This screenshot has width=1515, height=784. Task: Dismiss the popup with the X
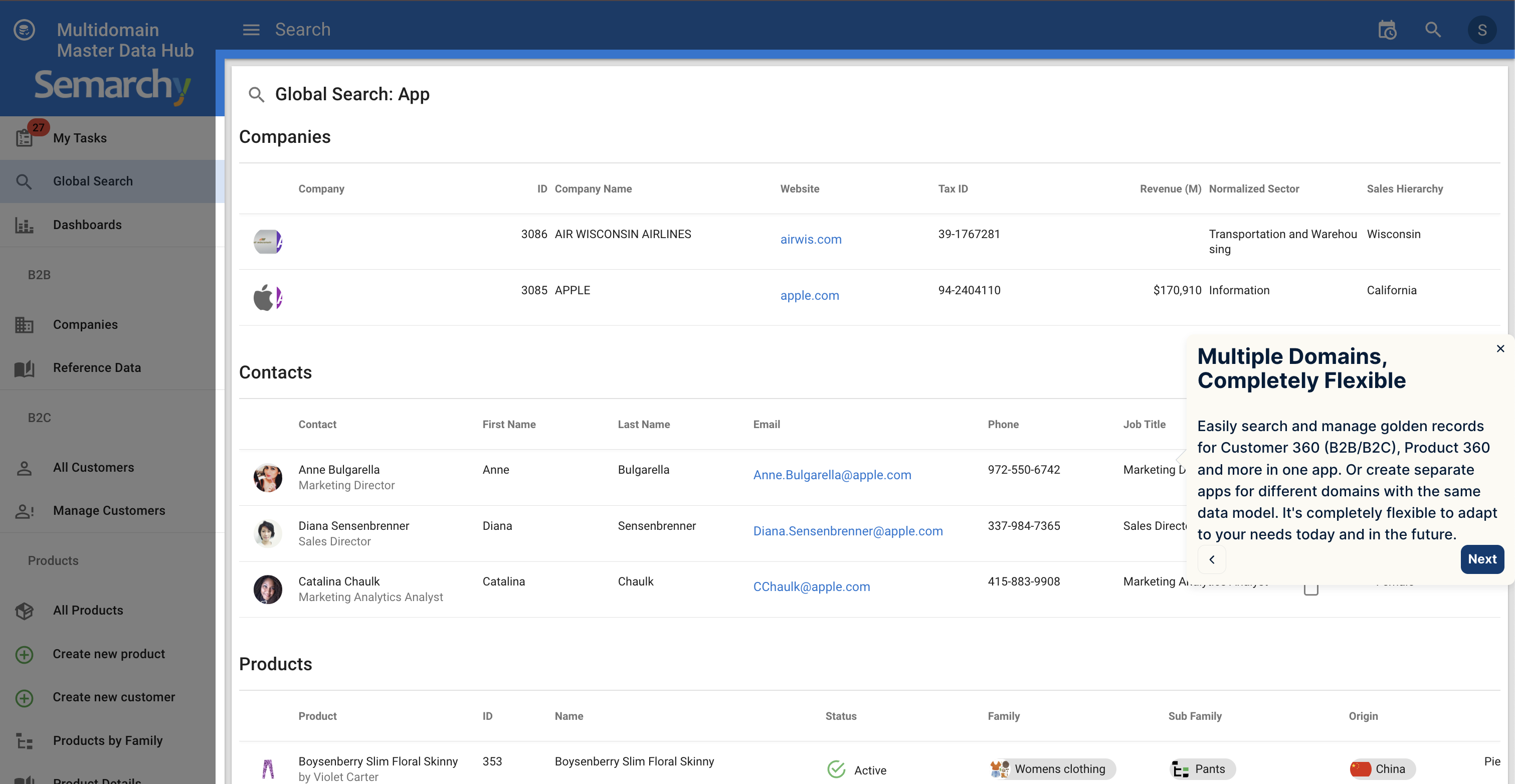1500,348
